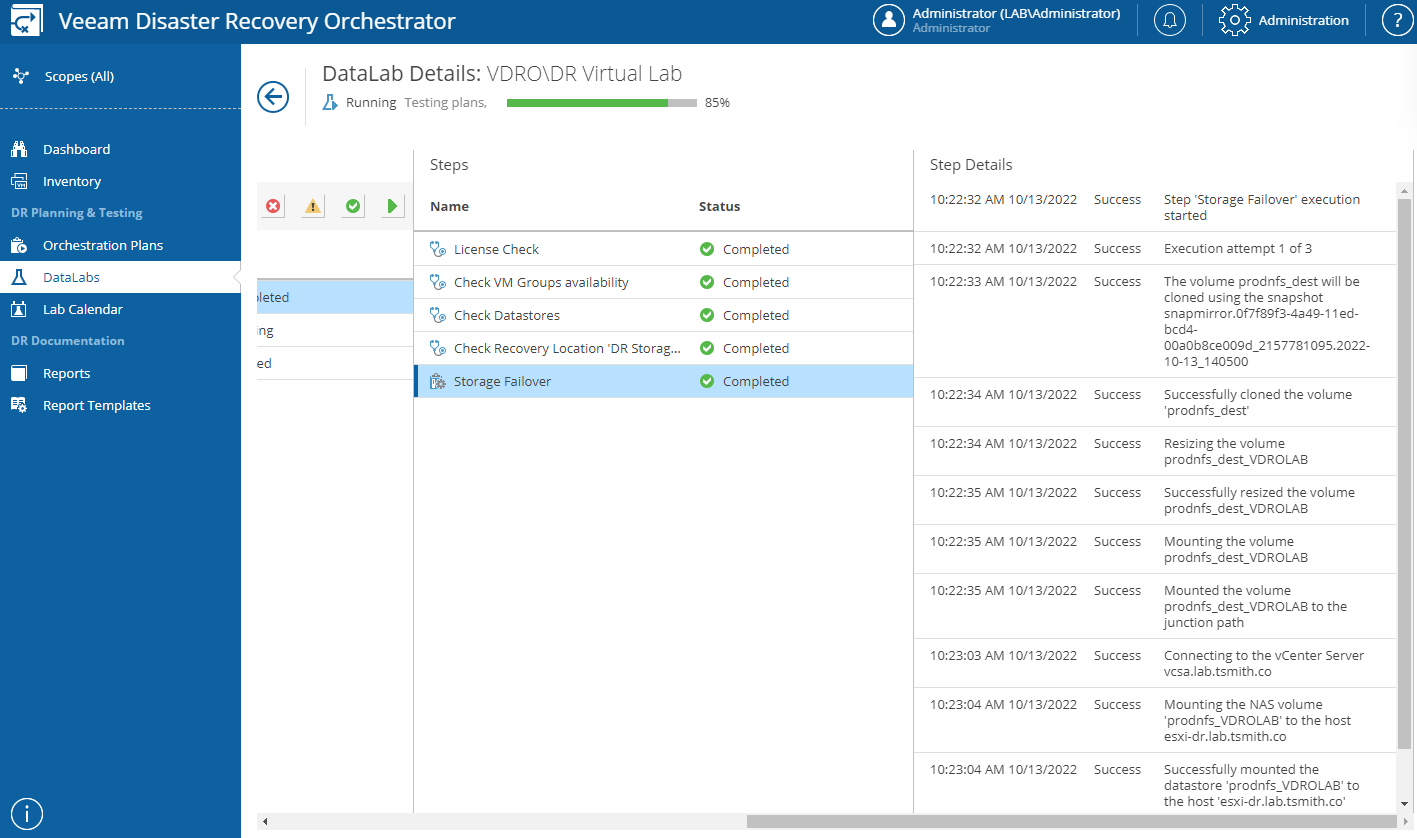1417x838 pixels.
Task: Click the Administrator user avatar icon
Action: [x=888, y=21]
